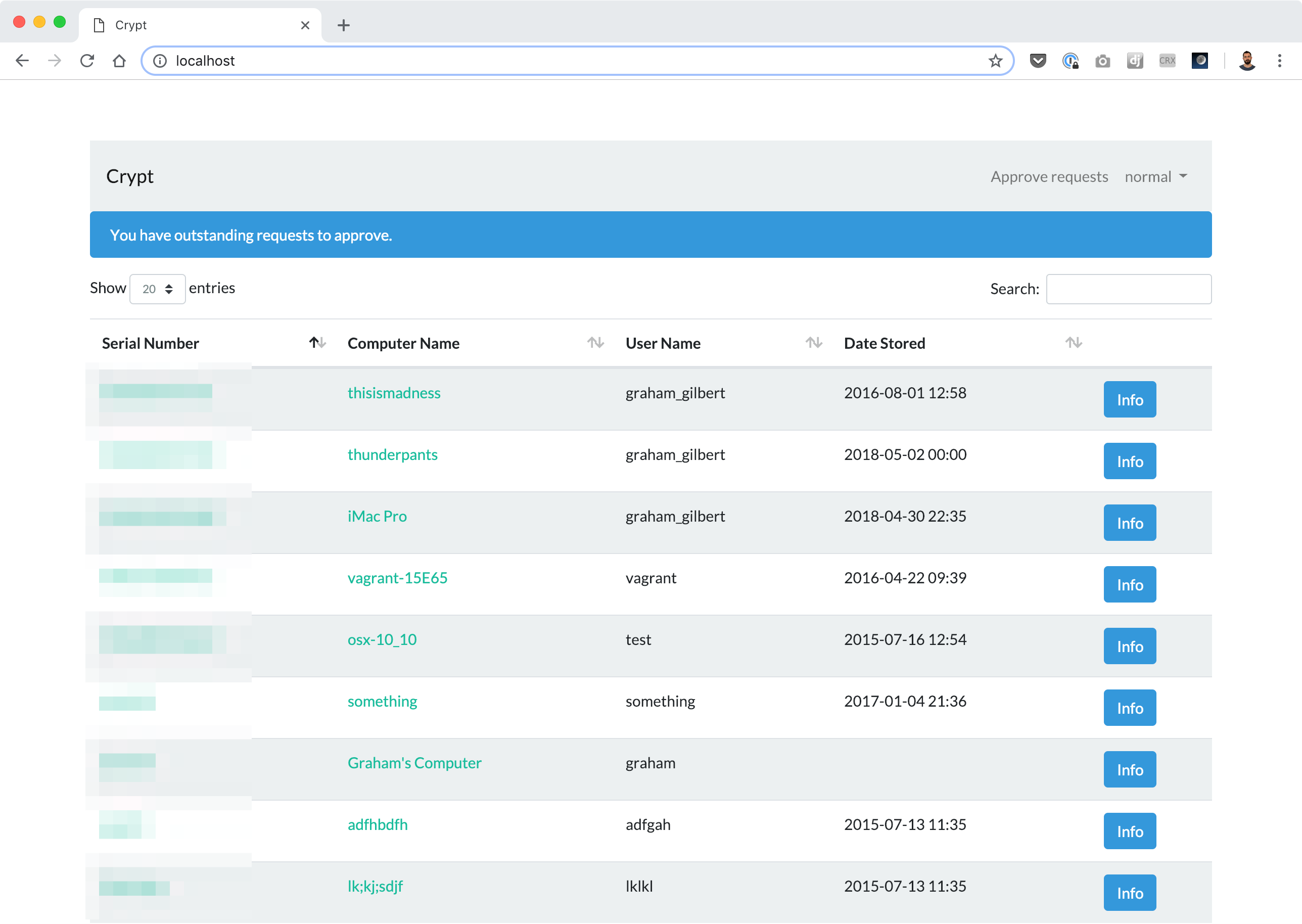Viewport: 1302px width, 924px height.
Task: Open the Pocket extension icon
Action: [1038, 60]
